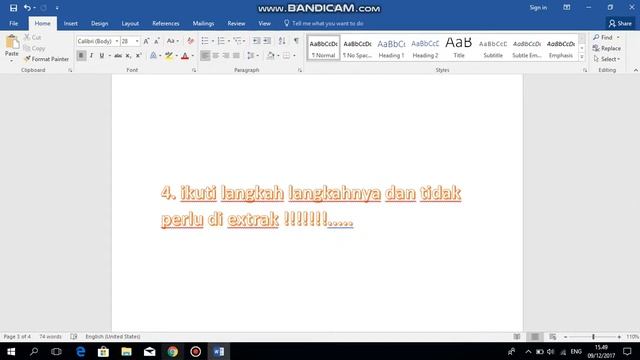This screenshot has width=640, height=360.
Task: Clear all formatting from text
Action: pyautogui.click(x=190, y=41)
